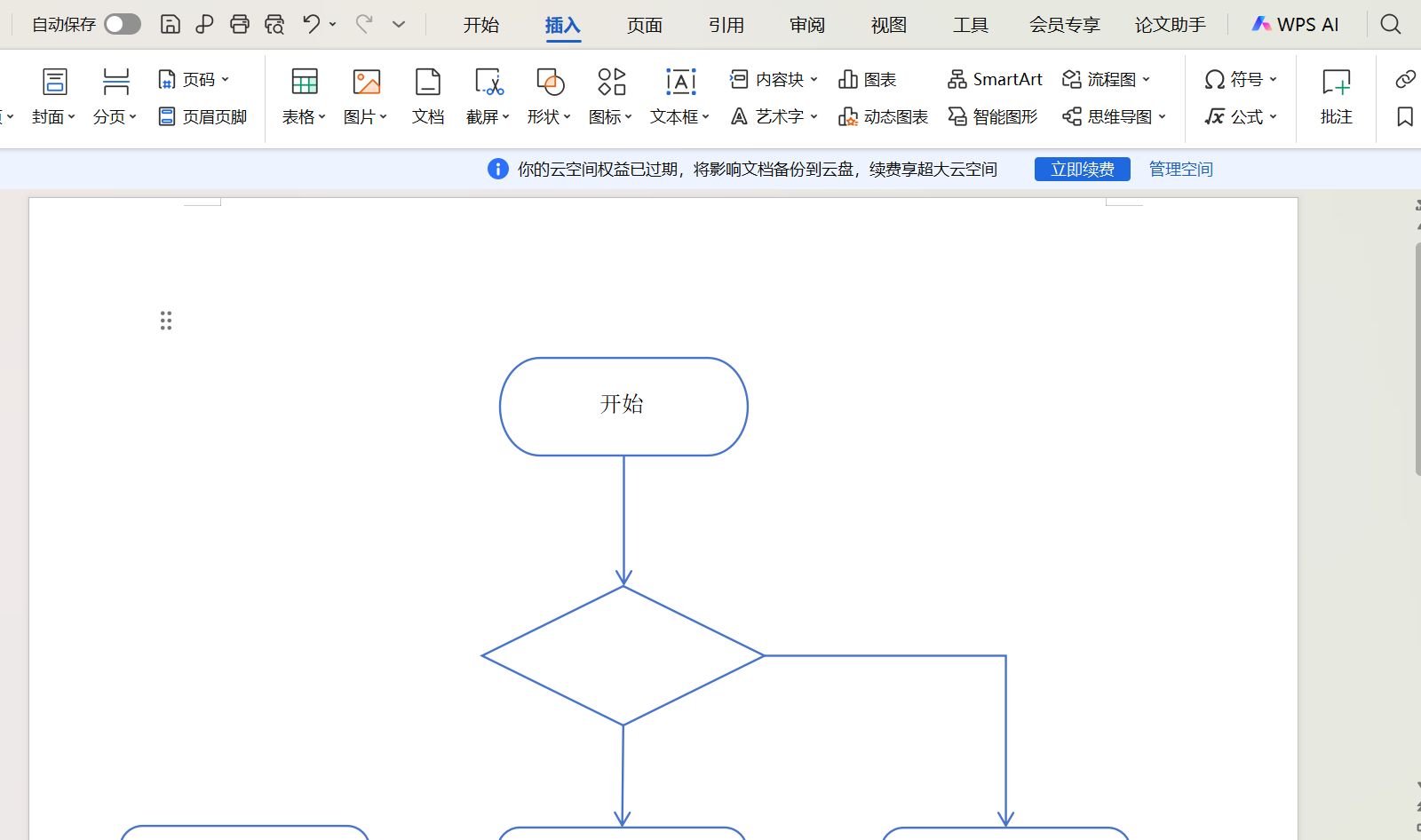1421x840 pixels.
Task: Open the 页码 dropdown
Action: [x=194, y=80]
